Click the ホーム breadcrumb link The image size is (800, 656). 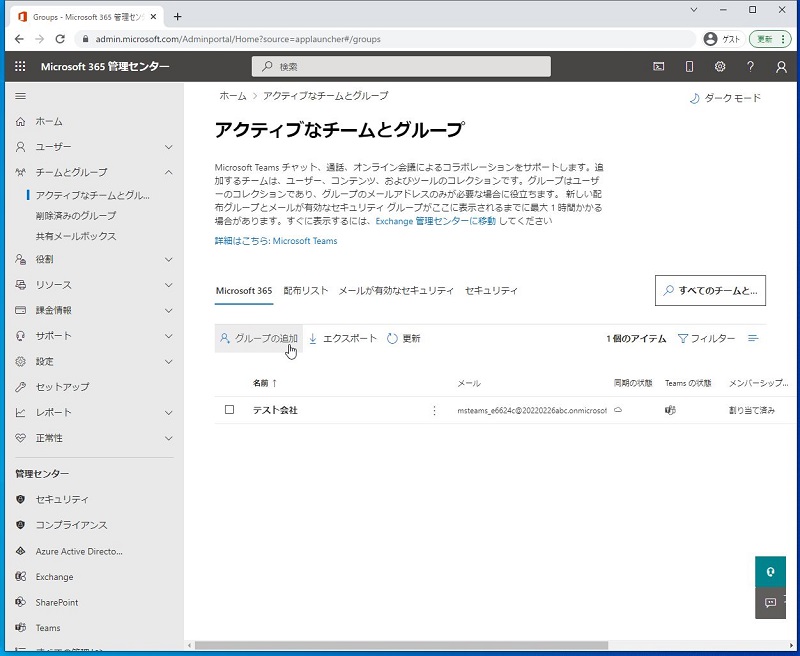[233, 96]
